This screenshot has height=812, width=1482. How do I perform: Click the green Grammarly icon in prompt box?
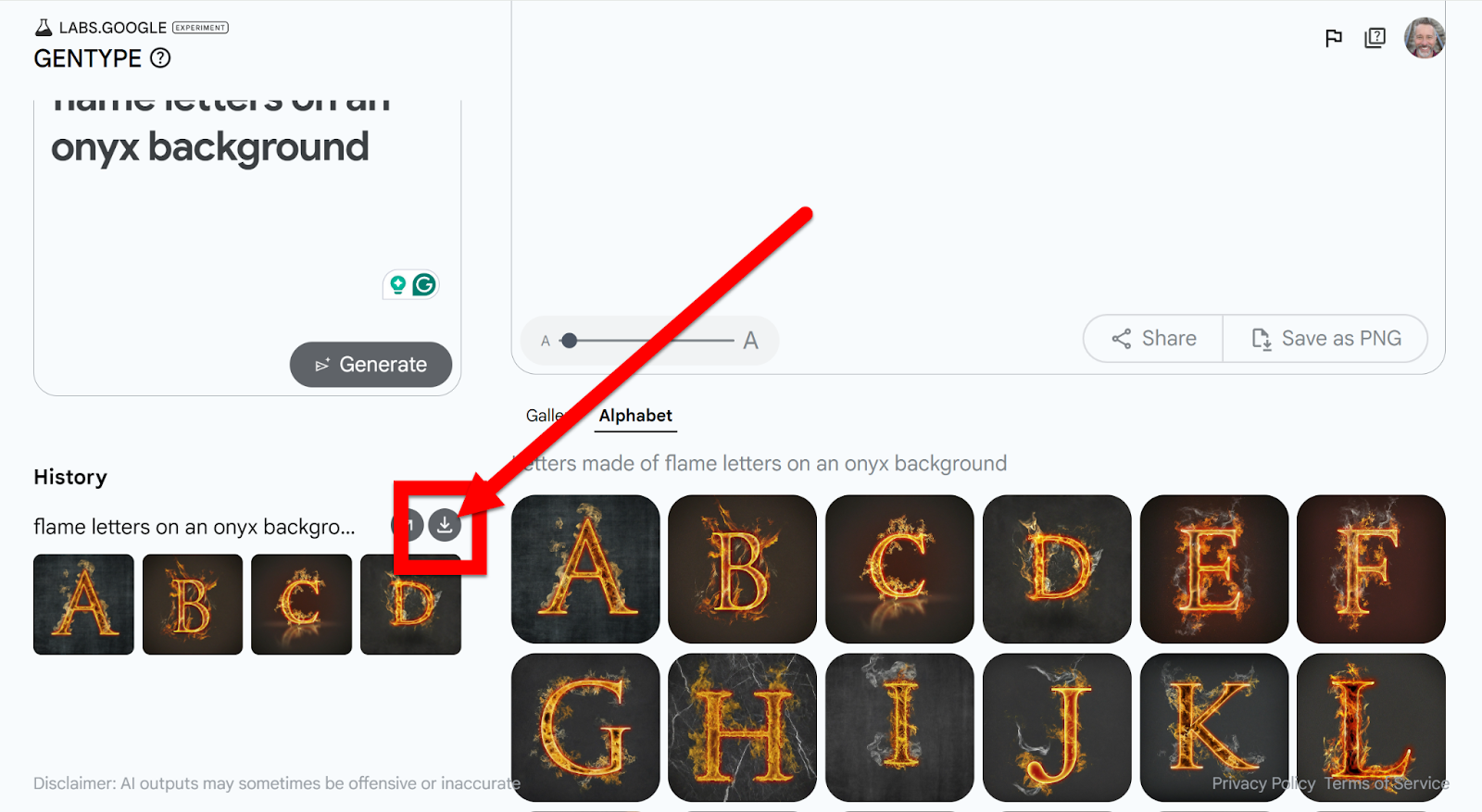click(424, 284)
